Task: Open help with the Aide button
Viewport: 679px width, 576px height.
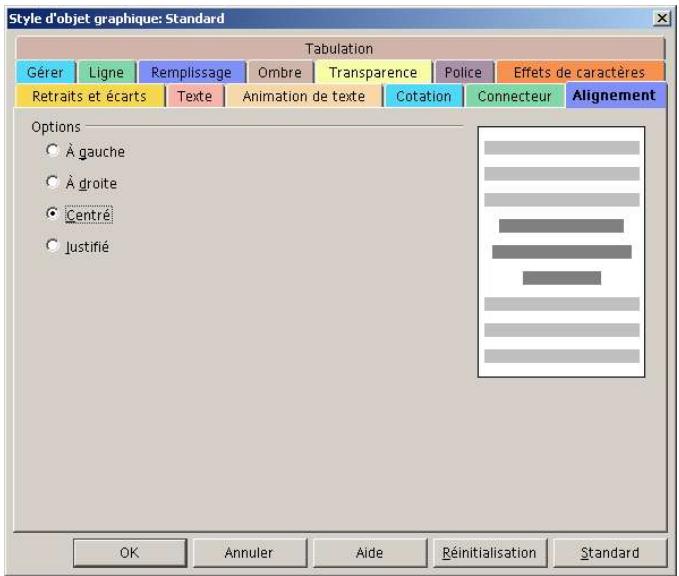Action: 369,553
